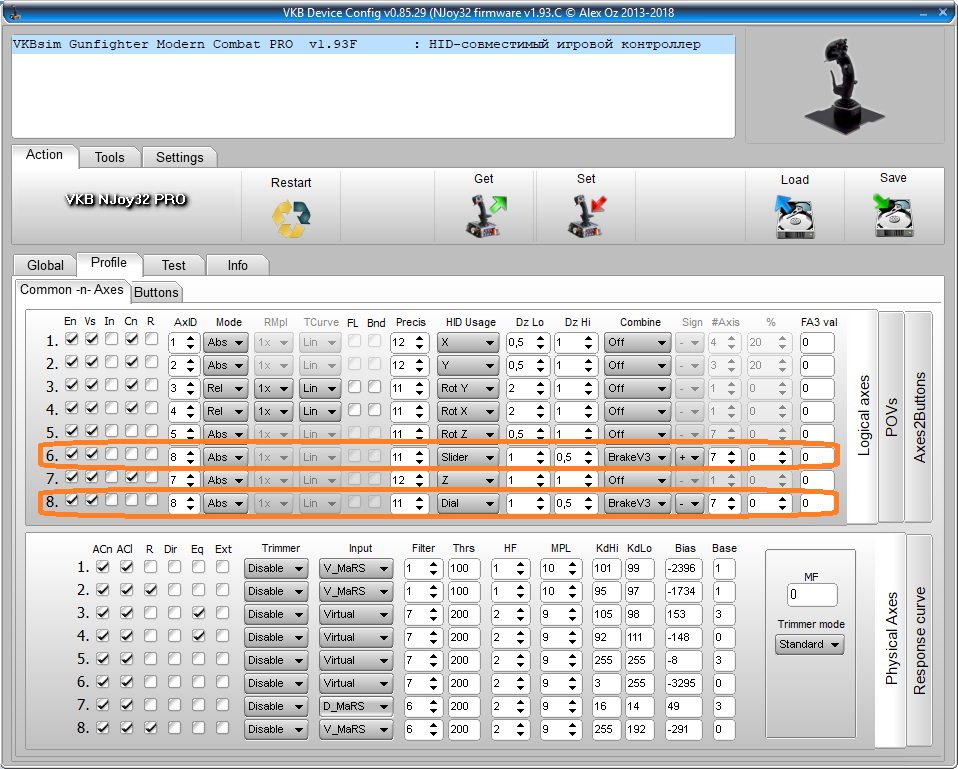Screen dimensions: 958x769
Task: Open the HID Usage dropdown showing Slider
Action: click(468, 457)
